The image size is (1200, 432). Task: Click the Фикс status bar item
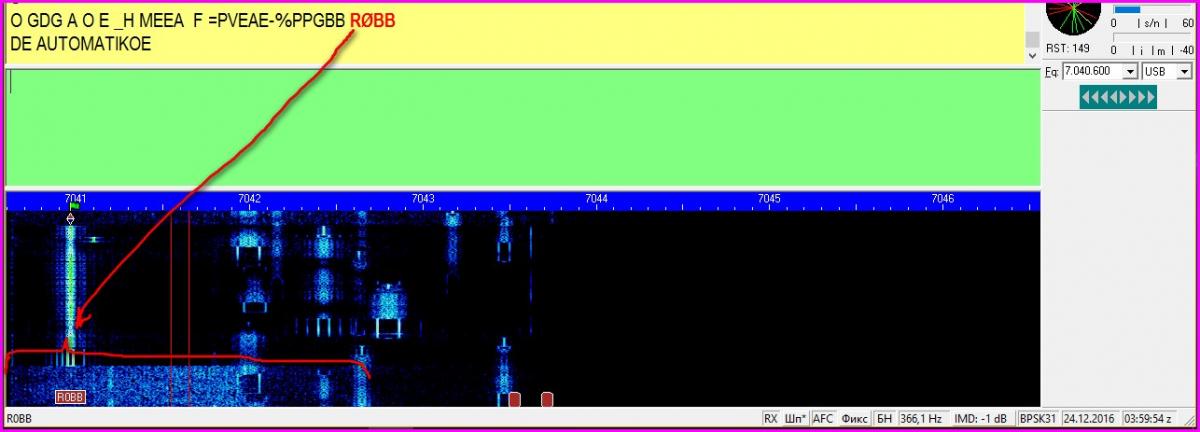pos(854,419)
